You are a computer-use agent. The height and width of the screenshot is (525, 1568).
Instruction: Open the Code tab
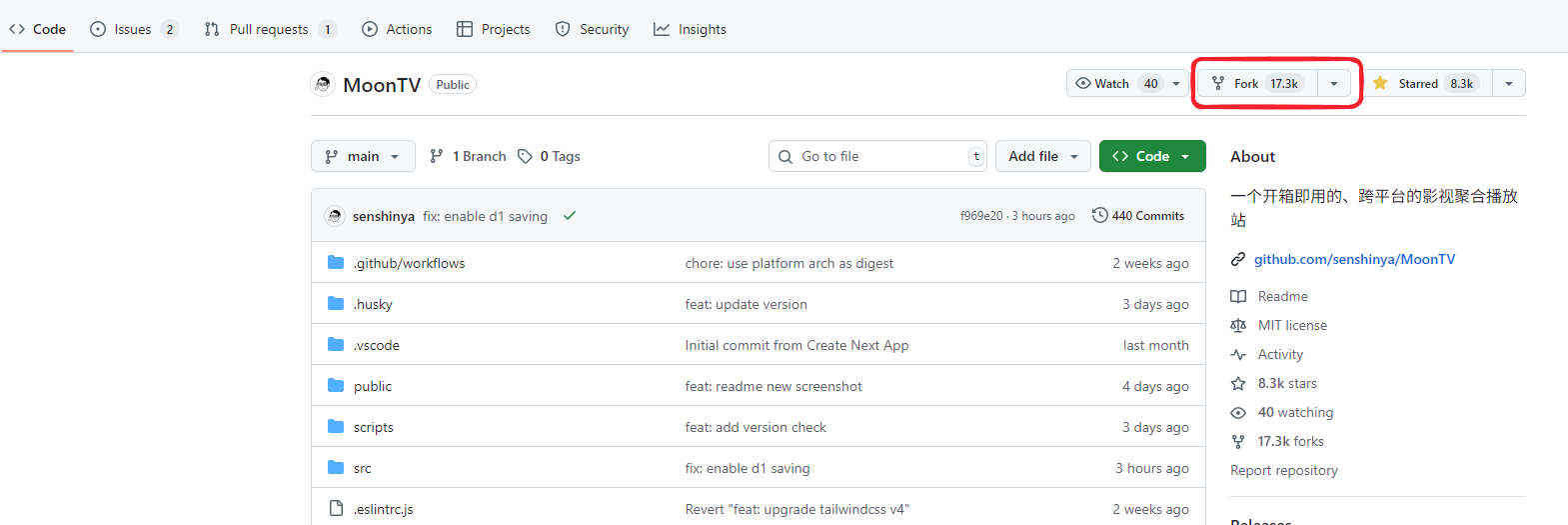38,29
